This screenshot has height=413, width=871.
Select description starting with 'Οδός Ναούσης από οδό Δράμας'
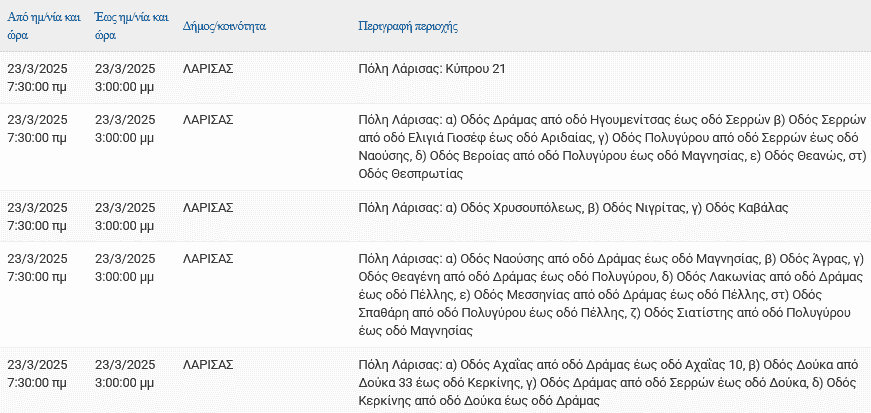pos(610,295)
